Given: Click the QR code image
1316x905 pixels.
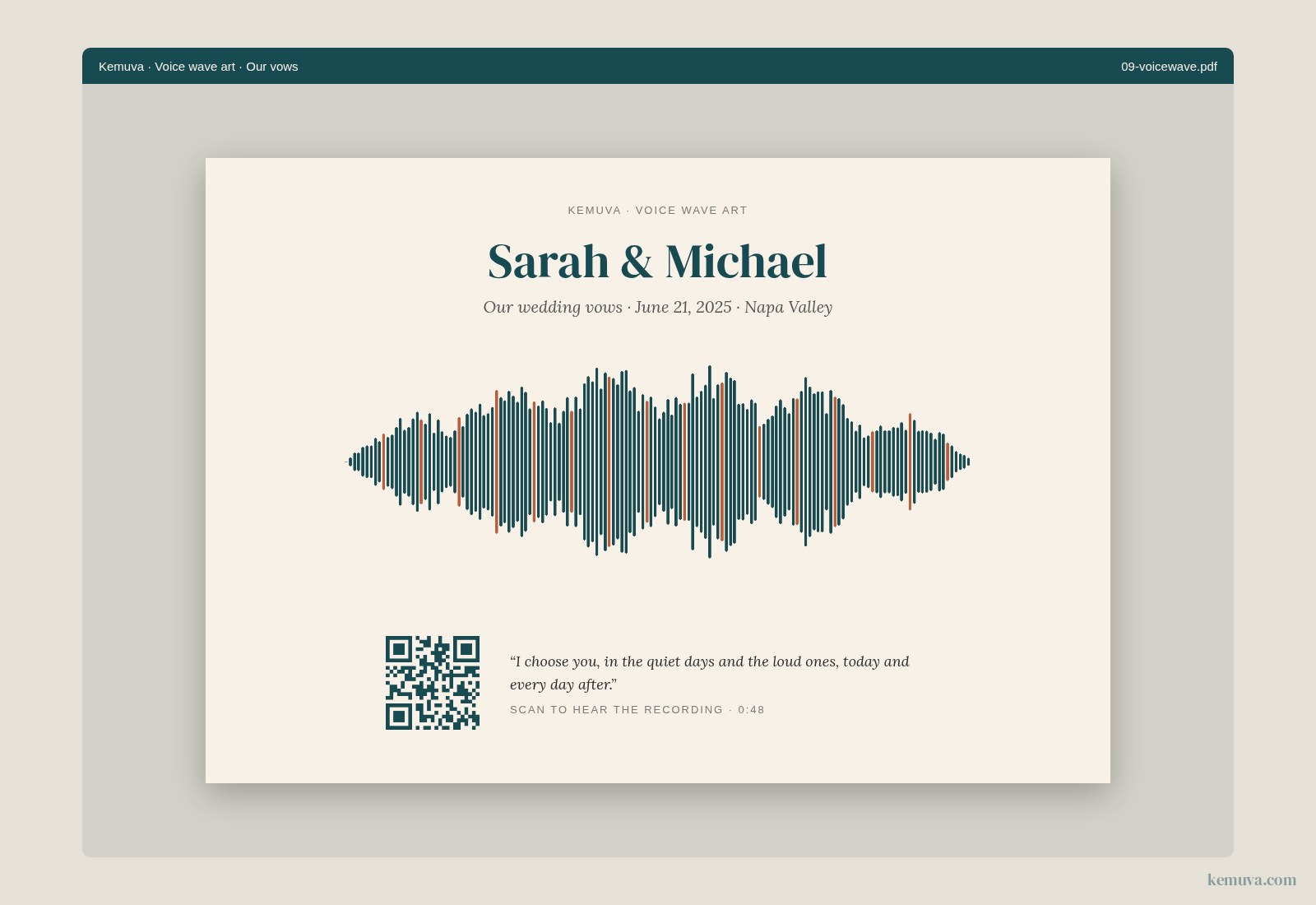Looking at the screenshot, I should 433,683.
